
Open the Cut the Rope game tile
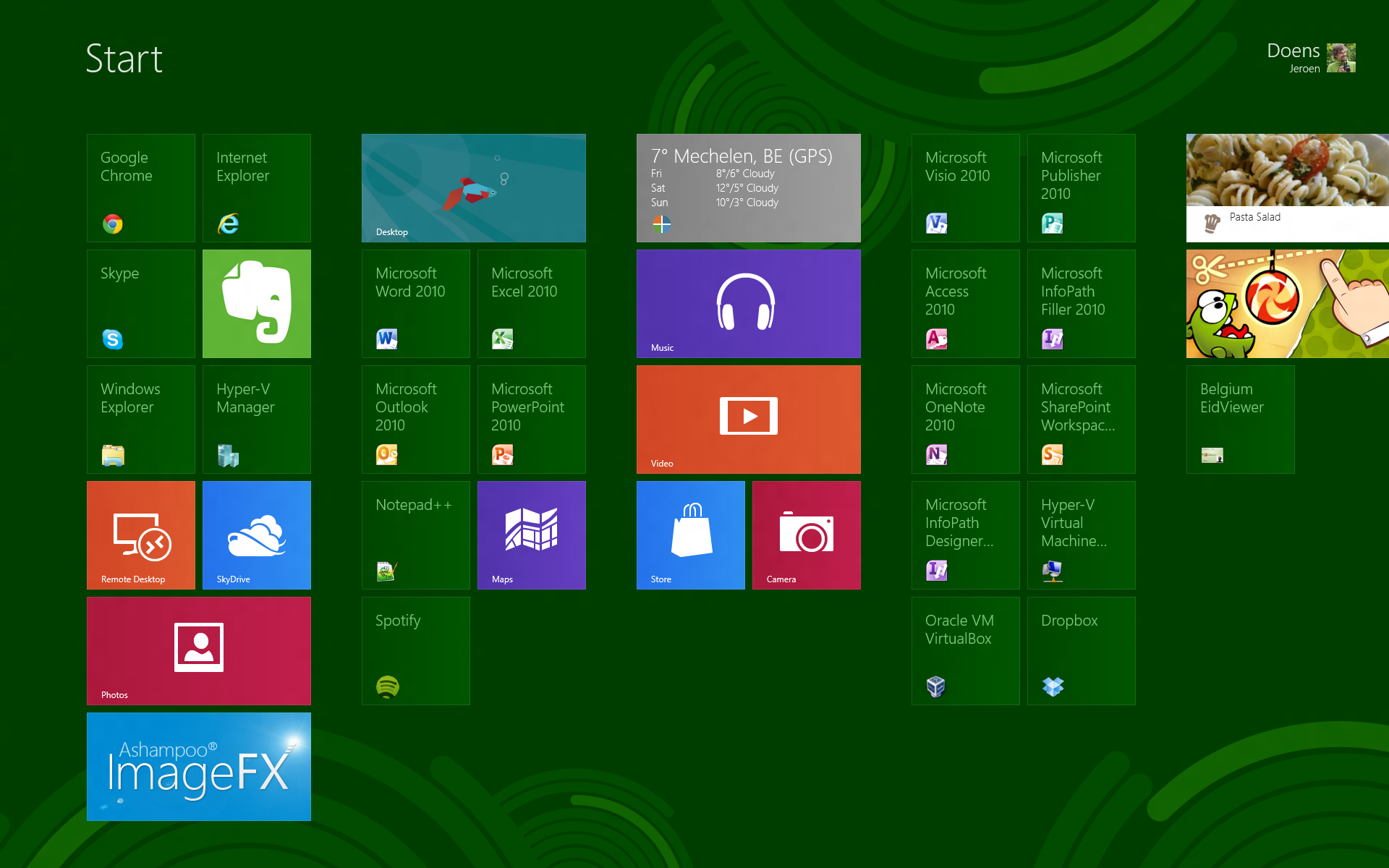[x=1288, y=304]
